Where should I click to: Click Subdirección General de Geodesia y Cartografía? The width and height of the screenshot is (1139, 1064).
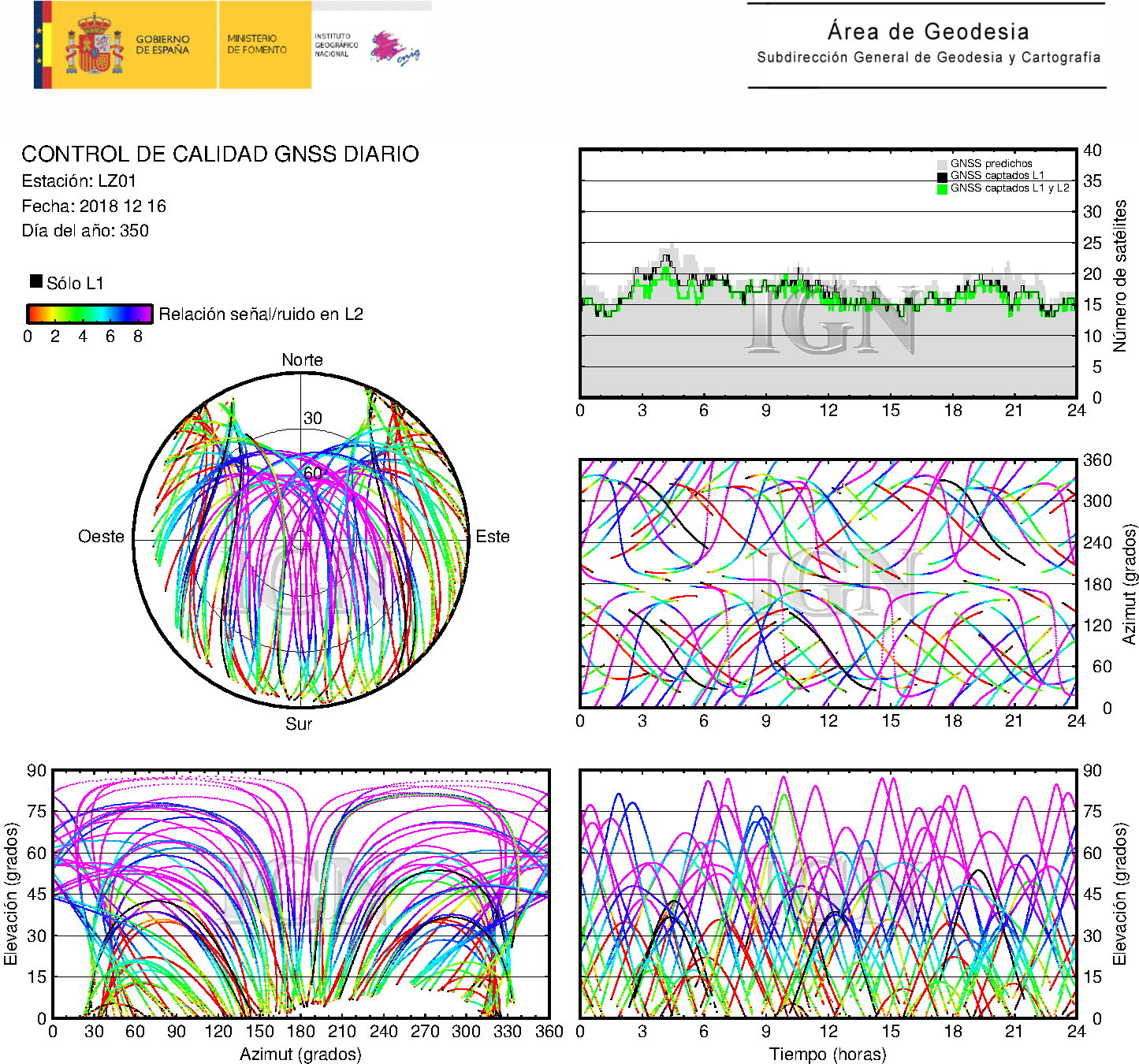click(928, 58)
